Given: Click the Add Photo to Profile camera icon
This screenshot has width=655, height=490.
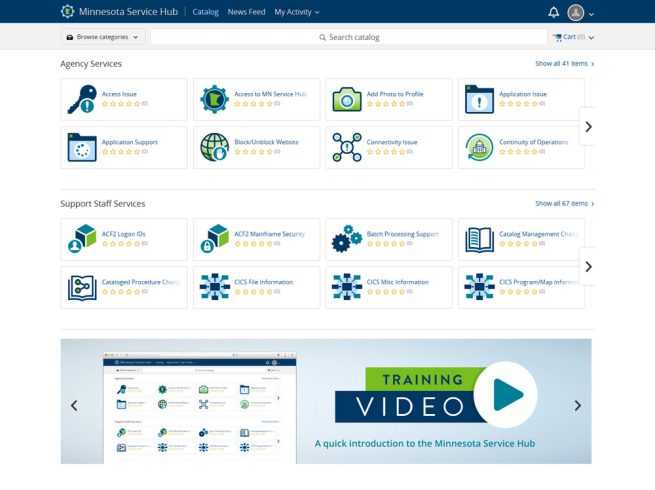Looking at the screenshot, I should pyautogui.click(x=347, y=99).
